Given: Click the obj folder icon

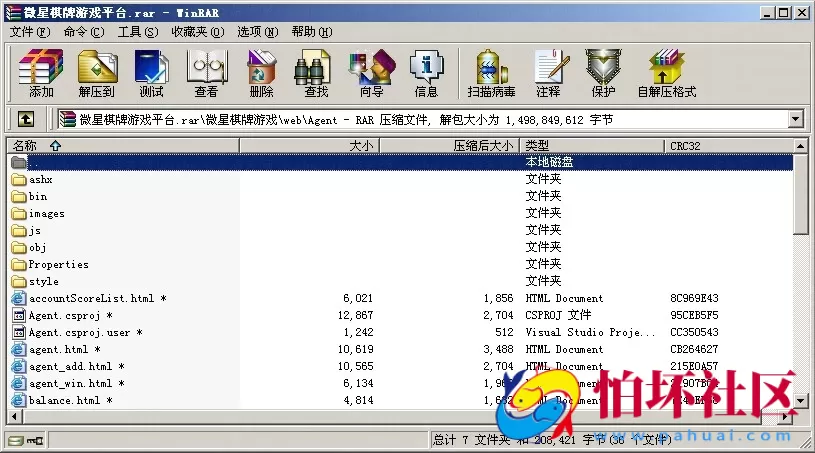Looking at the screenshot, I should coord(19,248).
